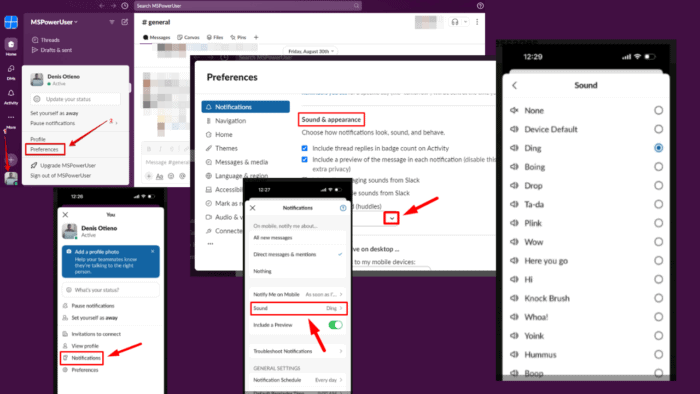Open the notification sound dropdown chevron in Preferences
The height and width of the screenshot is (394, 700).
tap(392, 218)
